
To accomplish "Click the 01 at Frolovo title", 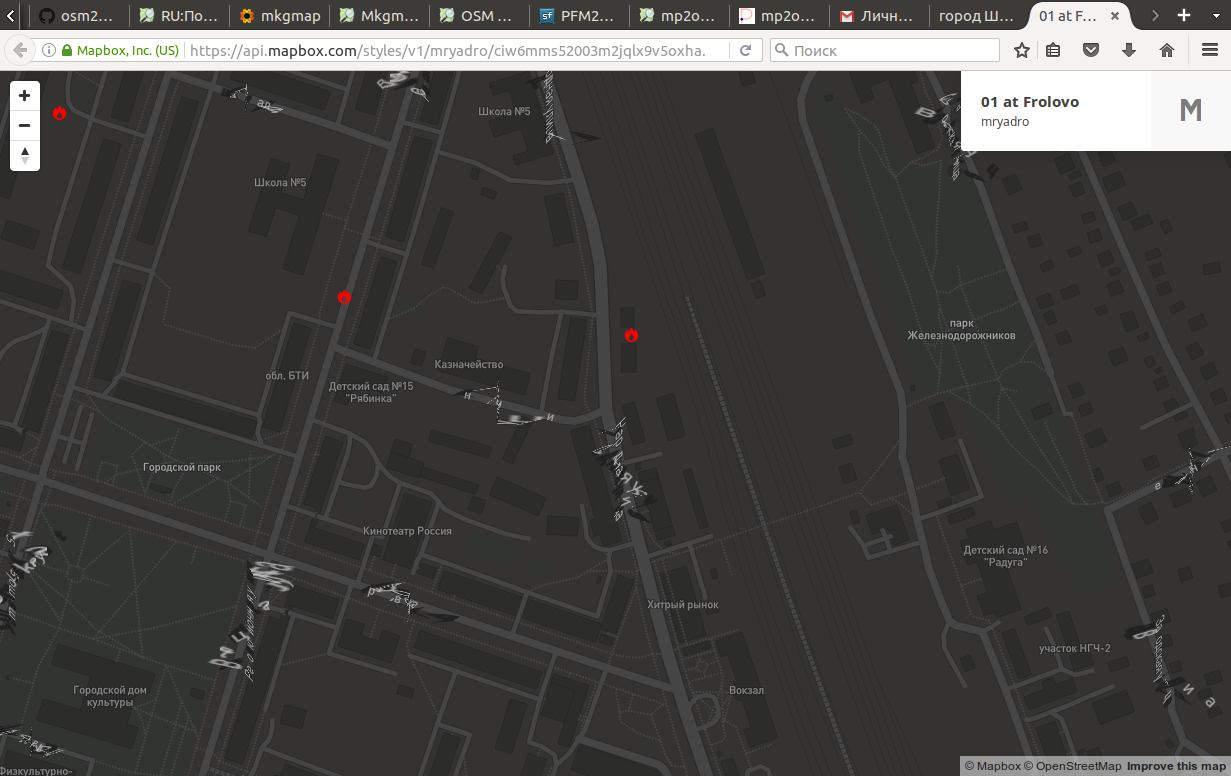I will (x=1030, y=102).
